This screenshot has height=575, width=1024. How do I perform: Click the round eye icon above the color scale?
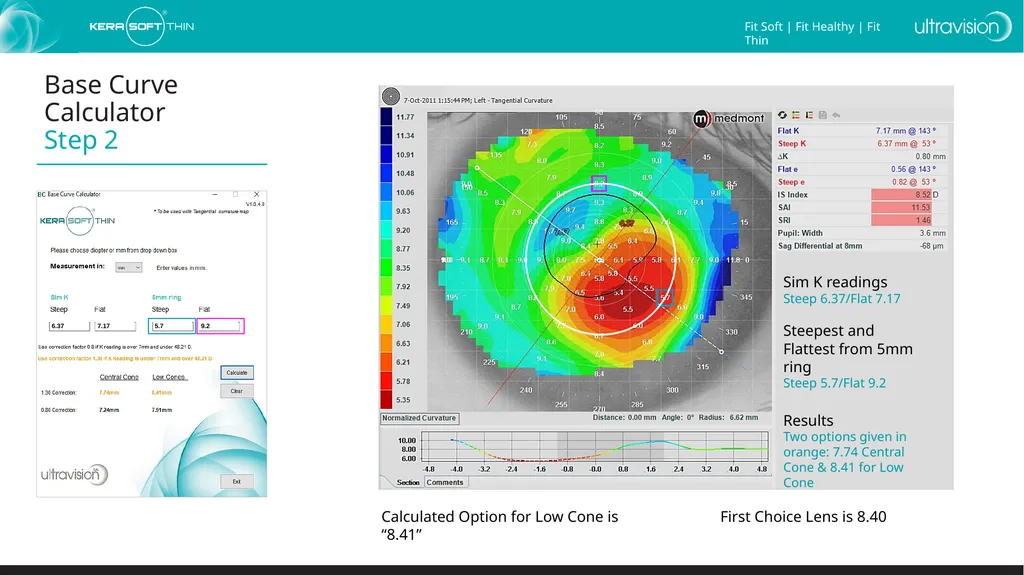pos(391,97)
